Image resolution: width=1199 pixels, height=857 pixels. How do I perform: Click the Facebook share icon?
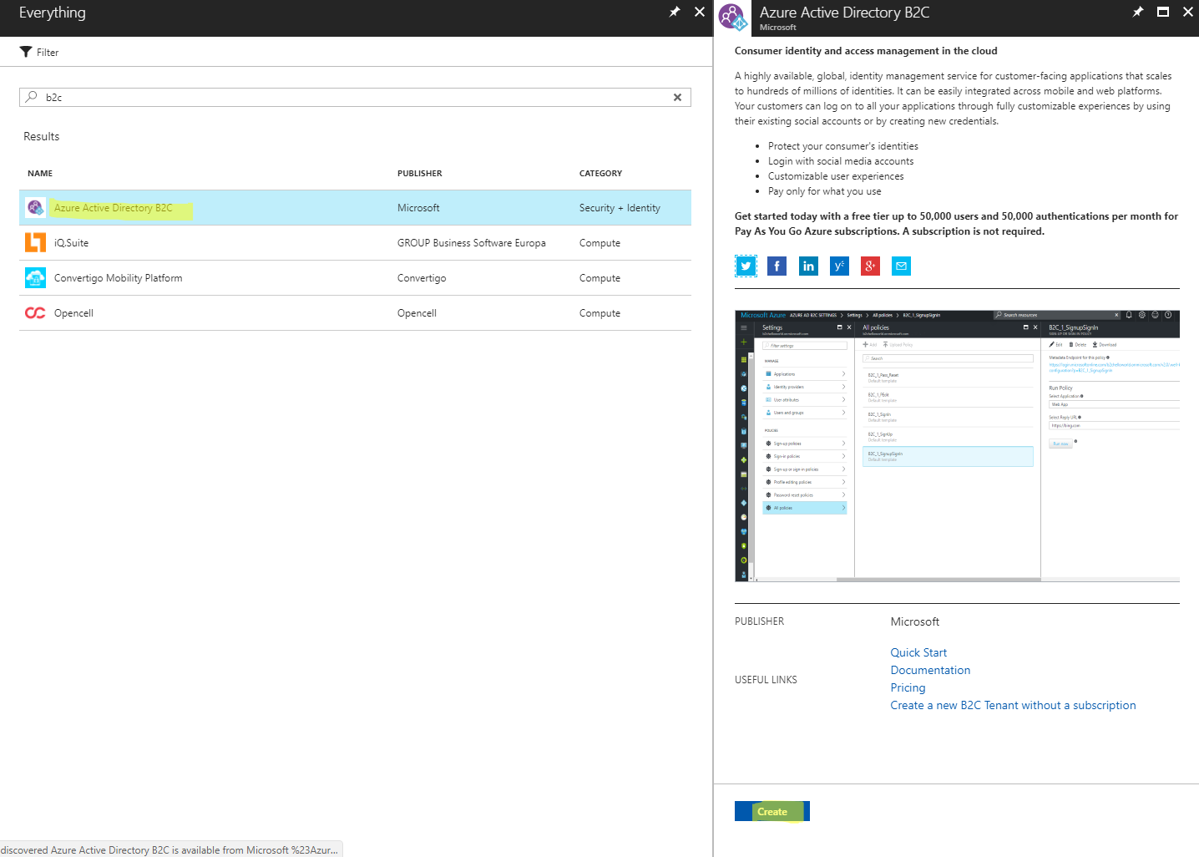[777, 266]
